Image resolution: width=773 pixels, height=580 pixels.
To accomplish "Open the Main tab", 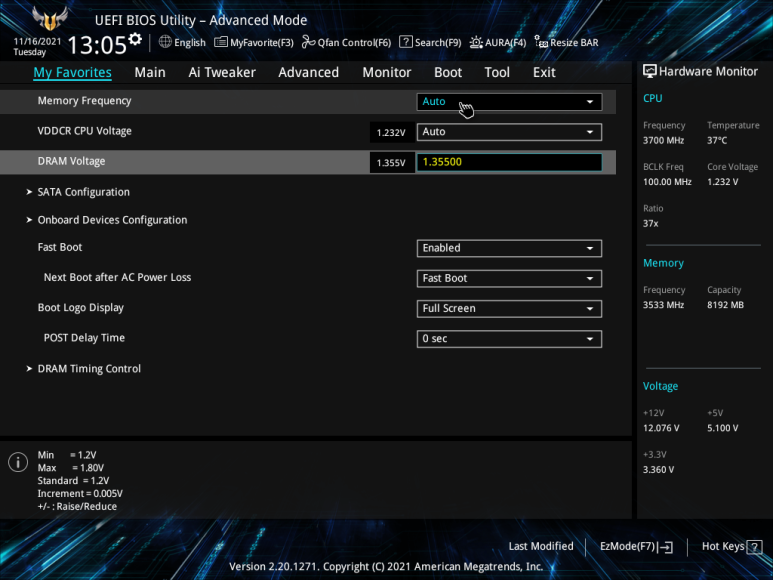I will pos(150,72).
